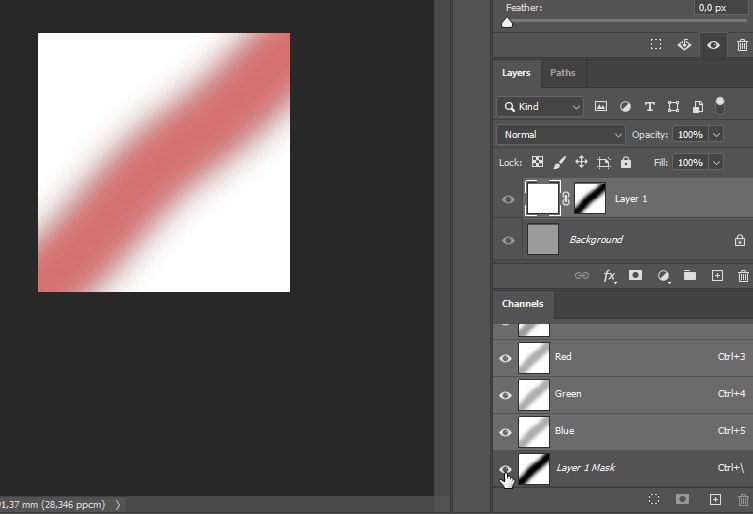Select the Blue channel row
Image resolution: width=753 pixels, height=514 pixels.
point(623,432)
